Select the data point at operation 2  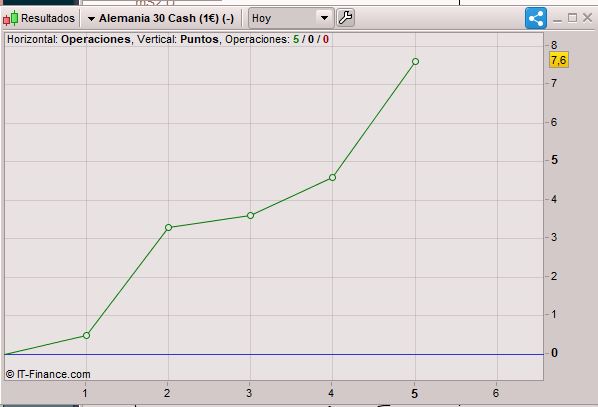(x=169, y=227)
